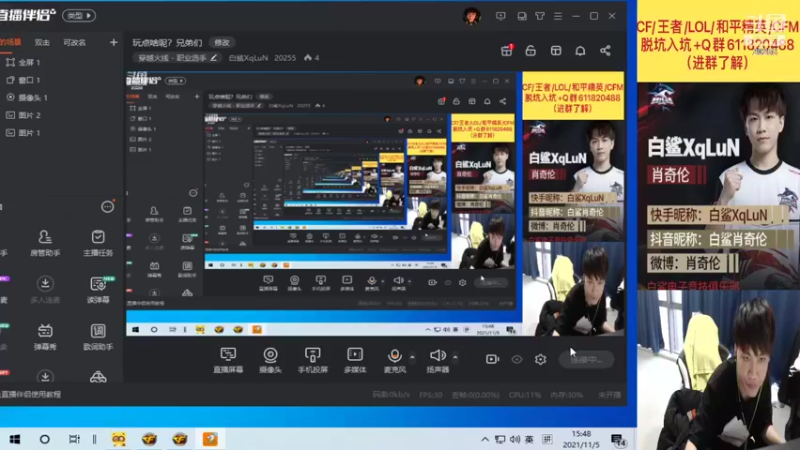Mute the 扬声器 speaker
The image size is (800, 450).
pos(438,360)
